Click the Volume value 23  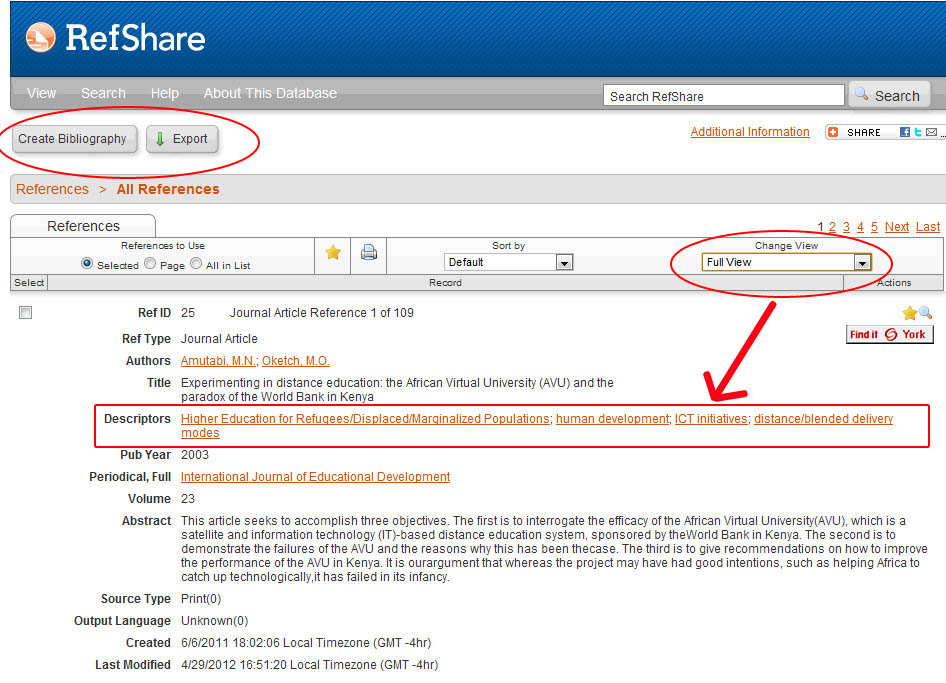coord(188,499)
